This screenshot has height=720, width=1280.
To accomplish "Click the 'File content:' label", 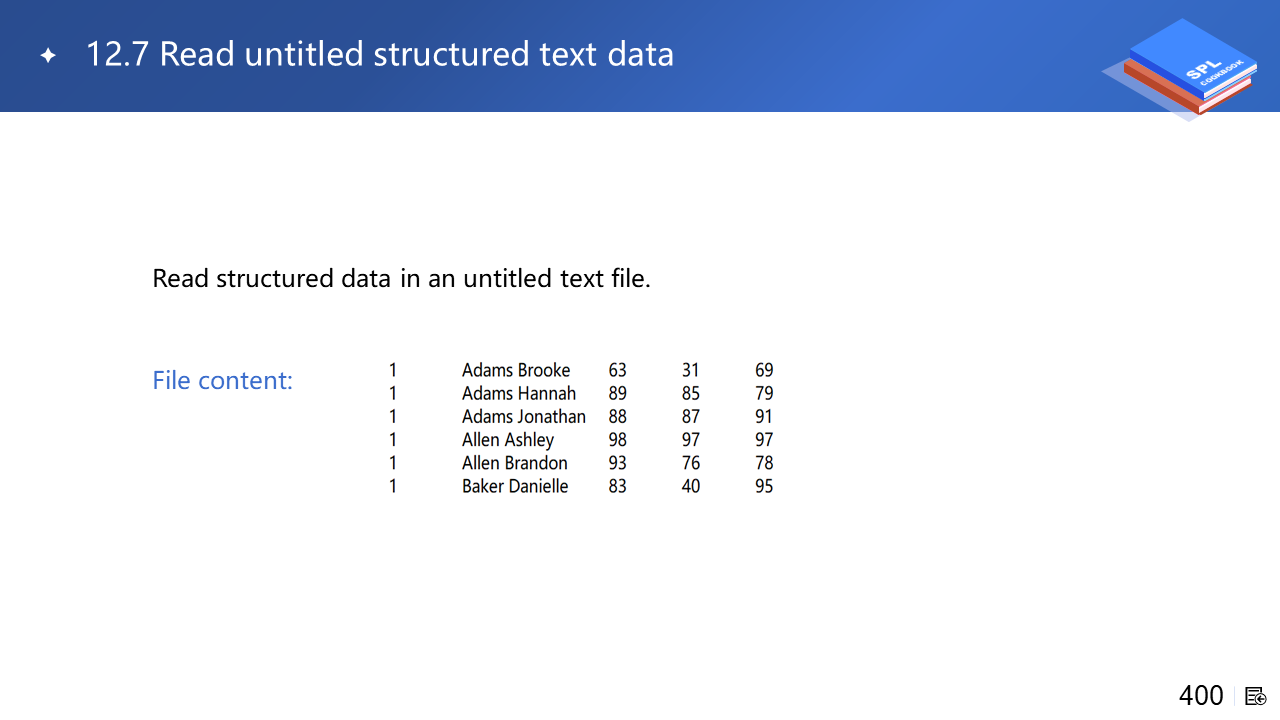I will point(222,380).
